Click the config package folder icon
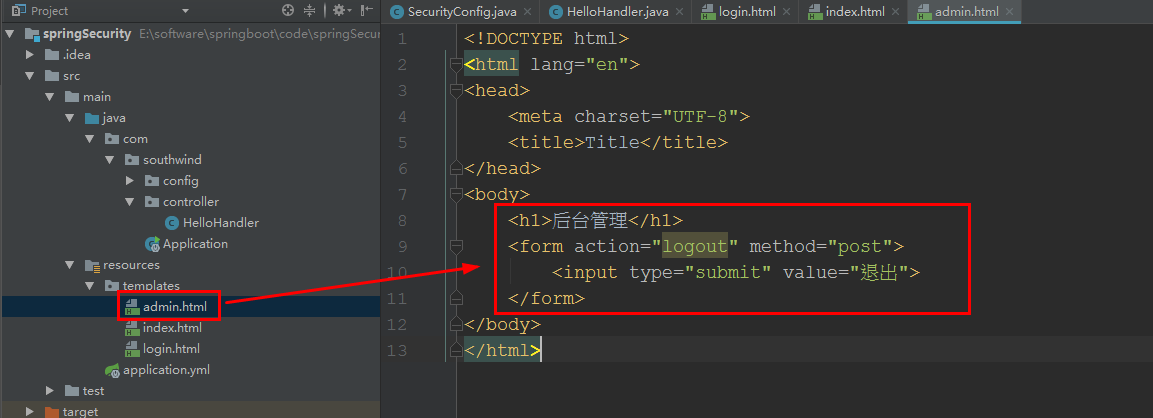This screenshot has width=1153, height=418. click(x=151, y=181)
